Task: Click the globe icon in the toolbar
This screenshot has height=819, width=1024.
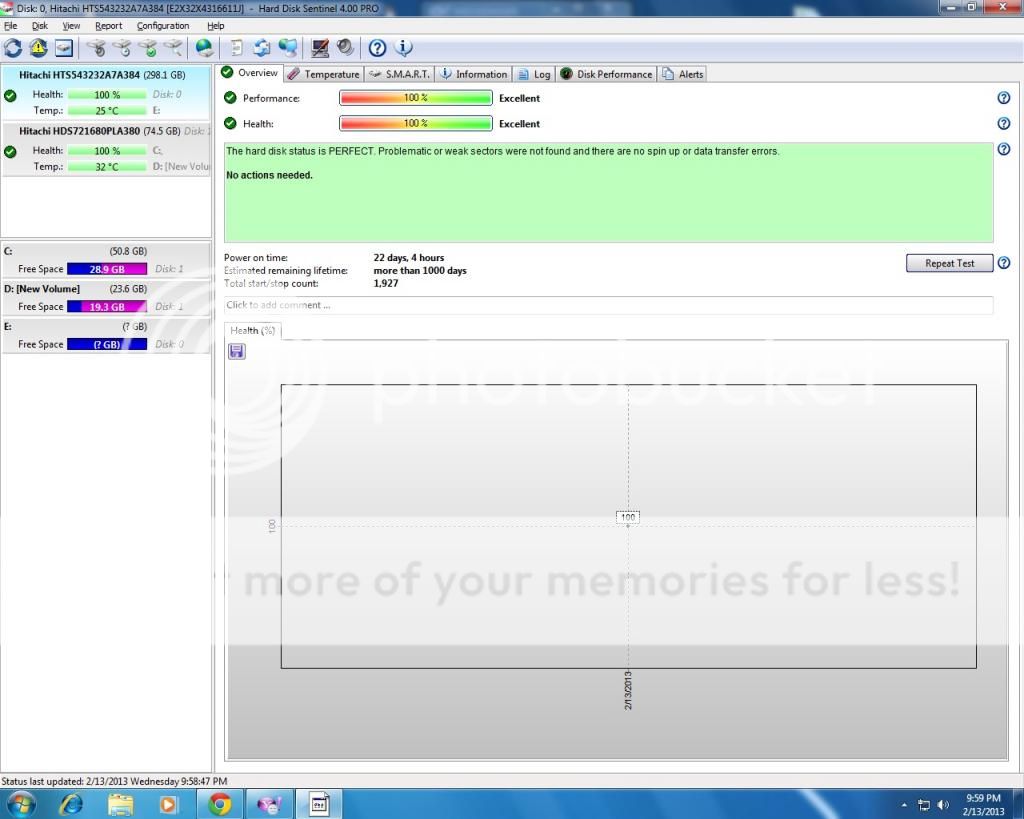Action: coord(204,47)
